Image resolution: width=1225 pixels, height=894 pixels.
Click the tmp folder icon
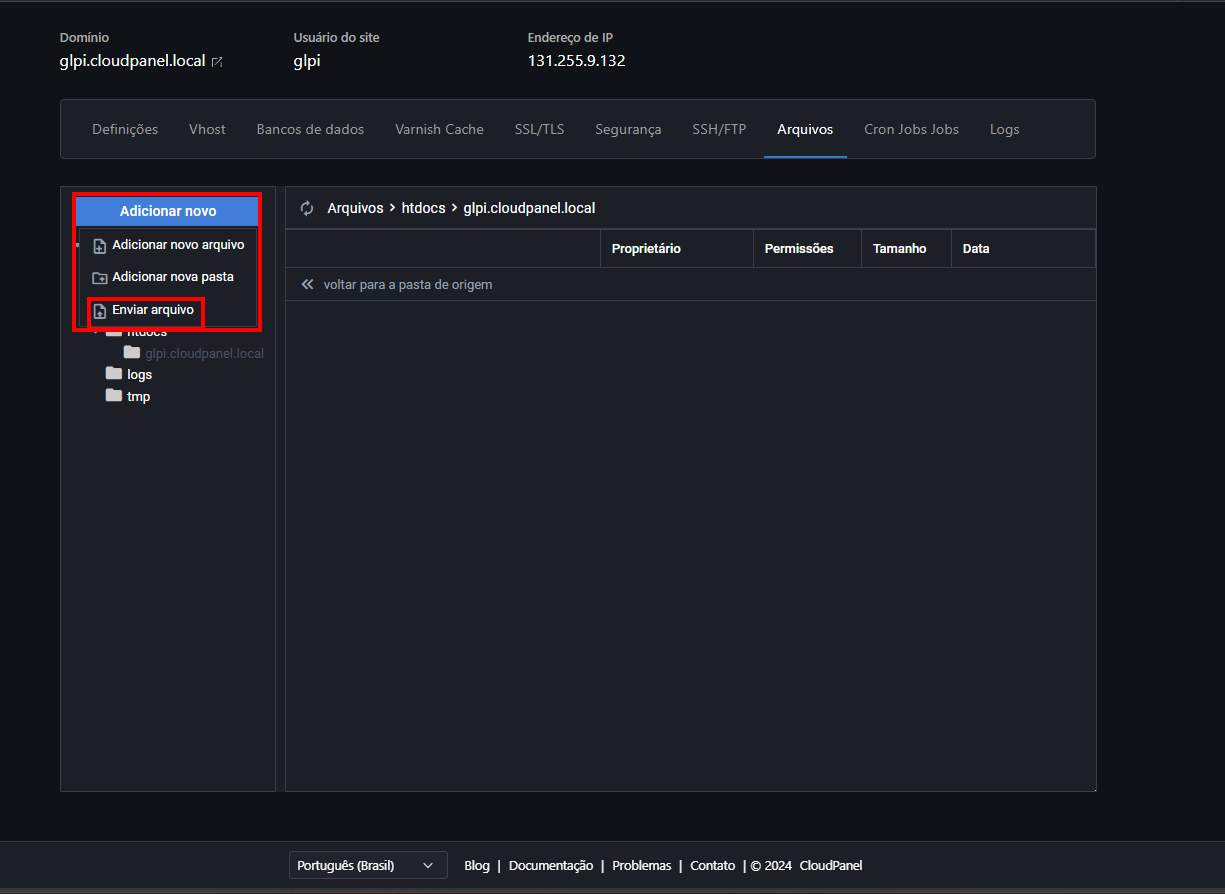(114, 396)
